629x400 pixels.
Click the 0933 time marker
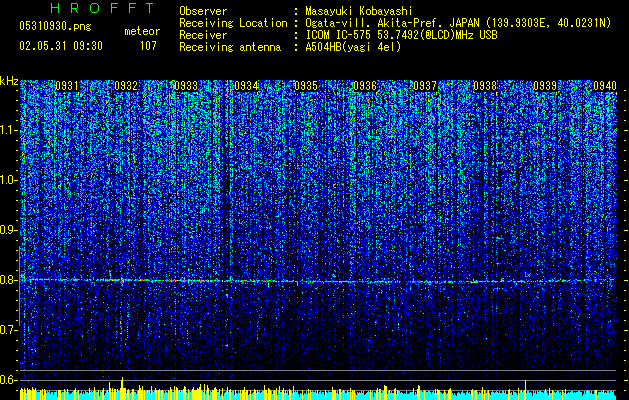click(x=186, y=86)
